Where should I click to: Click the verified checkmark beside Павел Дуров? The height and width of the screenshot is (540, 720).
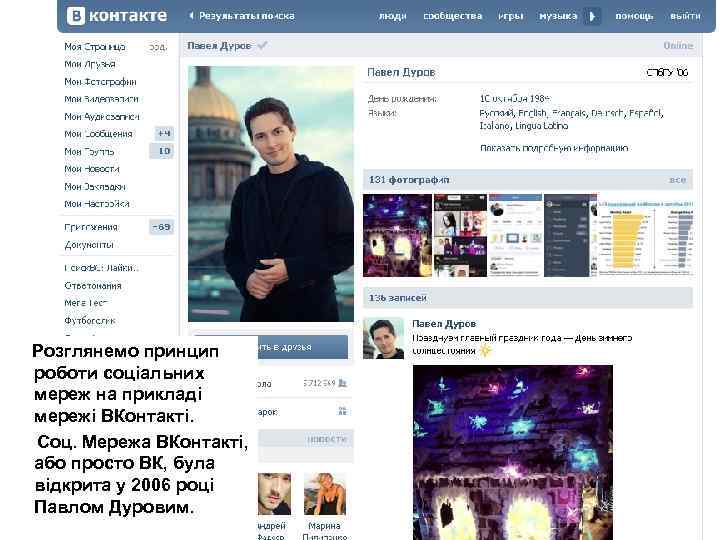[x=262, y=45]
